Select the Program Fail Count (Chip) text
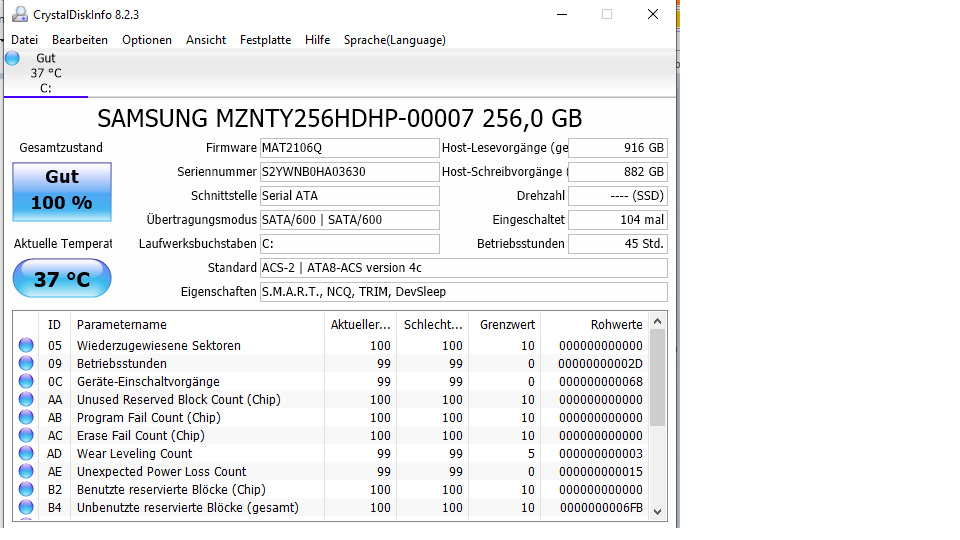This screenshot has height=540, width=960. point(149,418)
